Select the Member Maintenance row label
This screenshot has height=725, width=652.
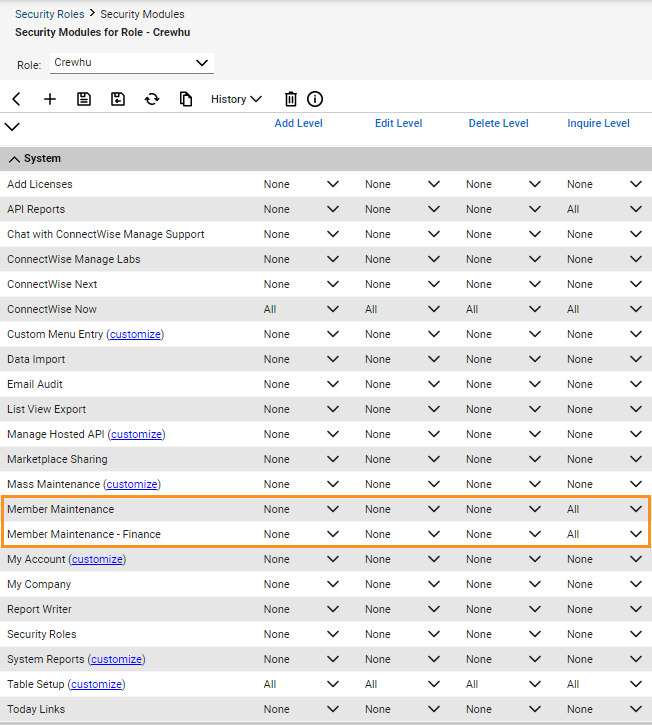click(61, 509)
